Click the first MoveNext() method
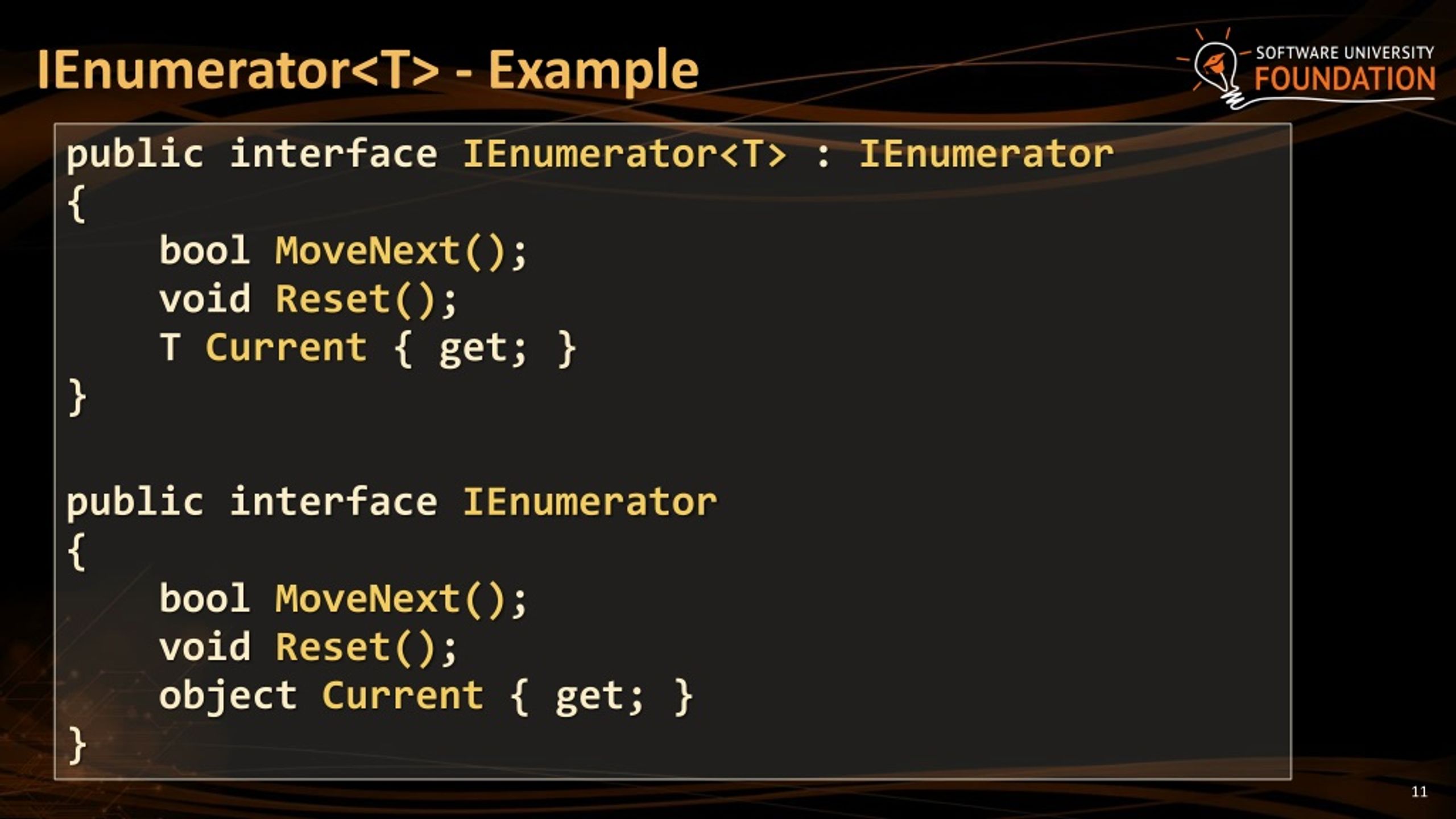 point(391,251)
